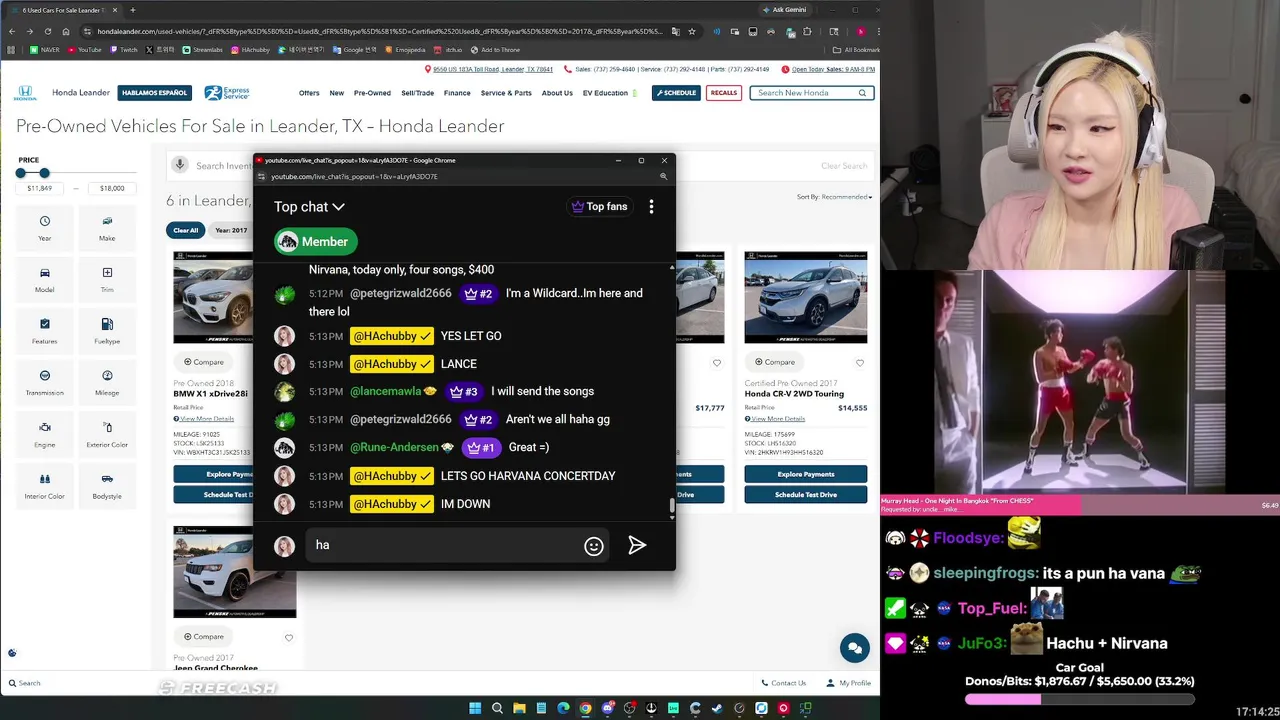
Task: Toggle Compare on the Honda CR-V card
Action: (x=774, y=362)
